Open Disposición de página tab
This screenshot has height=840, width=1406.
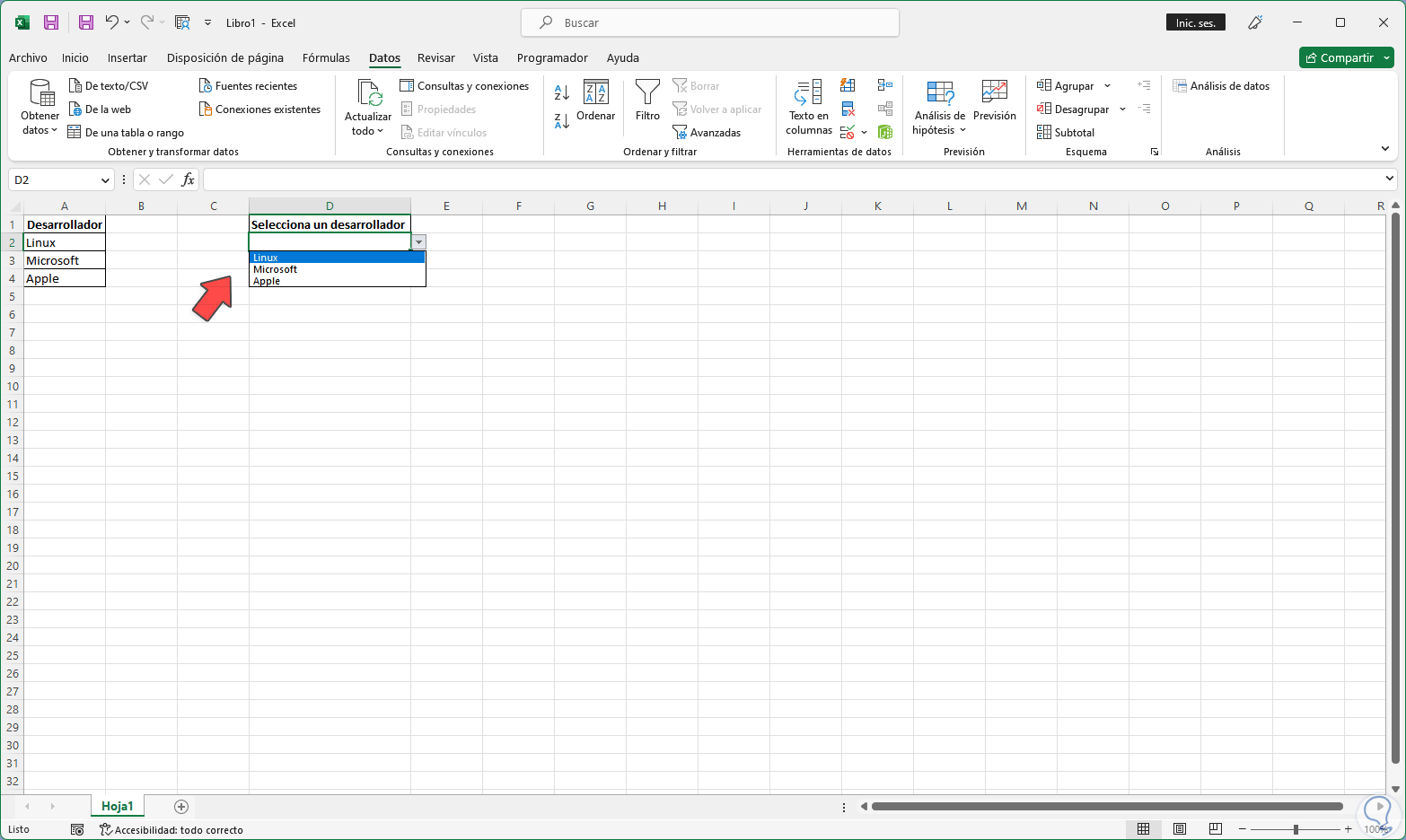point(225,58)
